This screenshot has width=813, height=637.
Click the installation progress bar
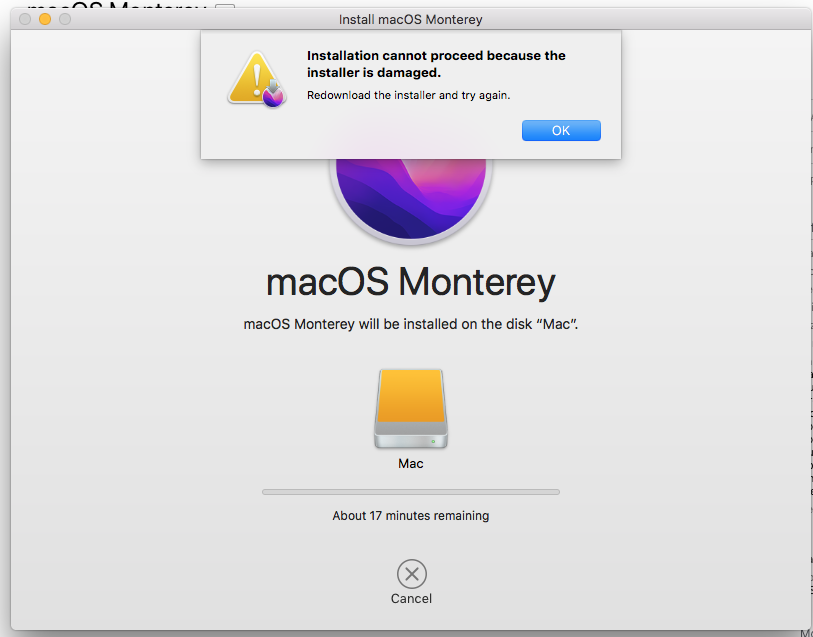coord(411,492)
